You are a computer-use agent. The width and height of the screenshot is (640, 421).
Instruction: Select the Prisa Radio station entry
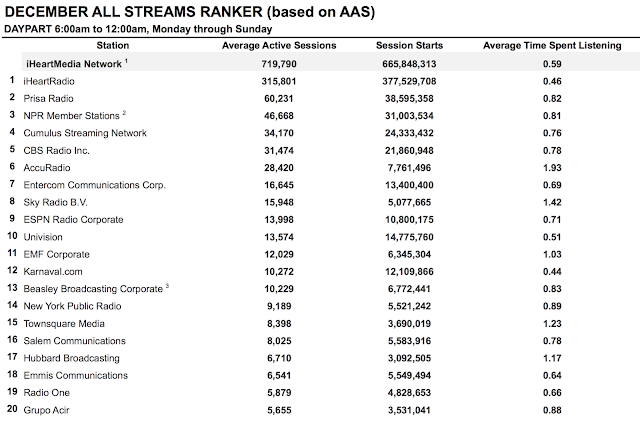coord(48,98)
